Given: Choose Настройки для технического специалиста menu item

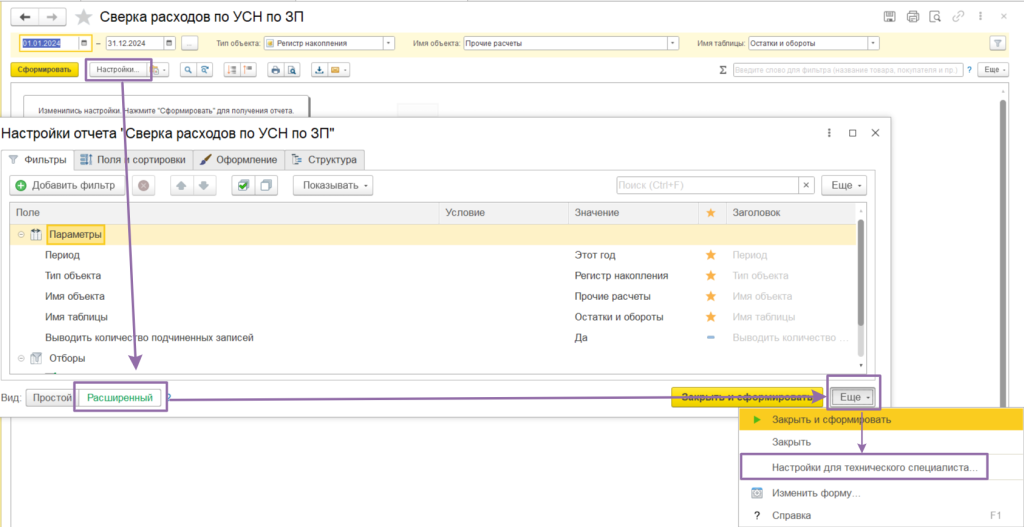Looking at the screenshot, I should pyautogui.click(x=874, y=468).
